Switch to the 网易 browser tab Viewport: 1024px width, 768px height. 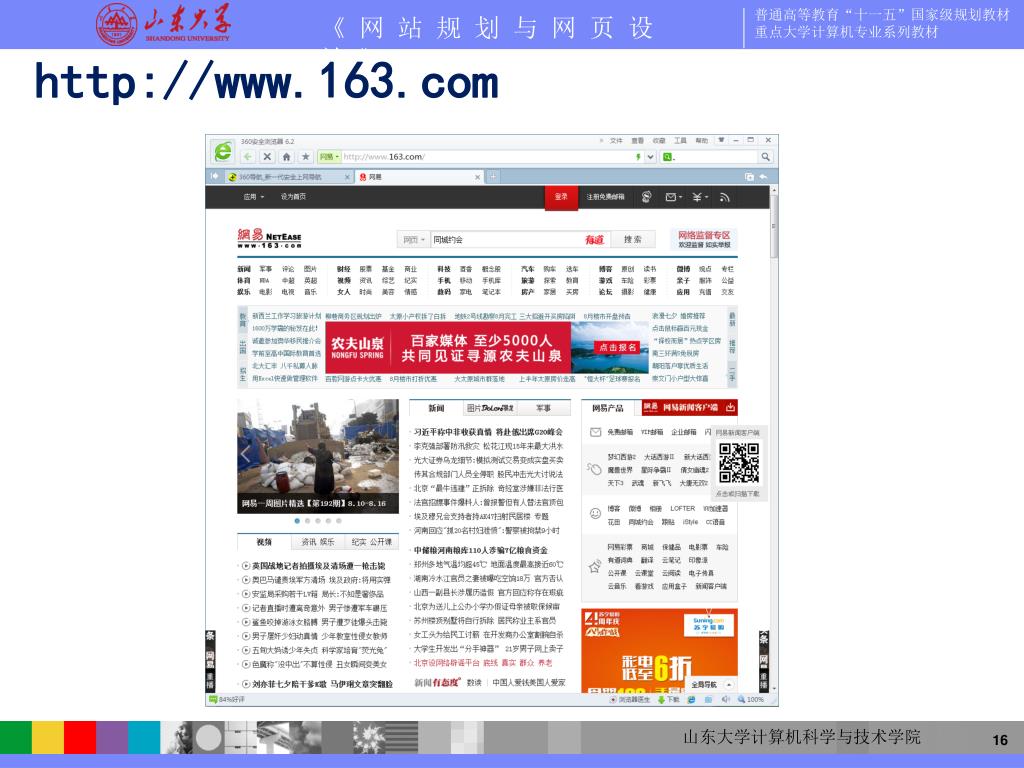420,177
